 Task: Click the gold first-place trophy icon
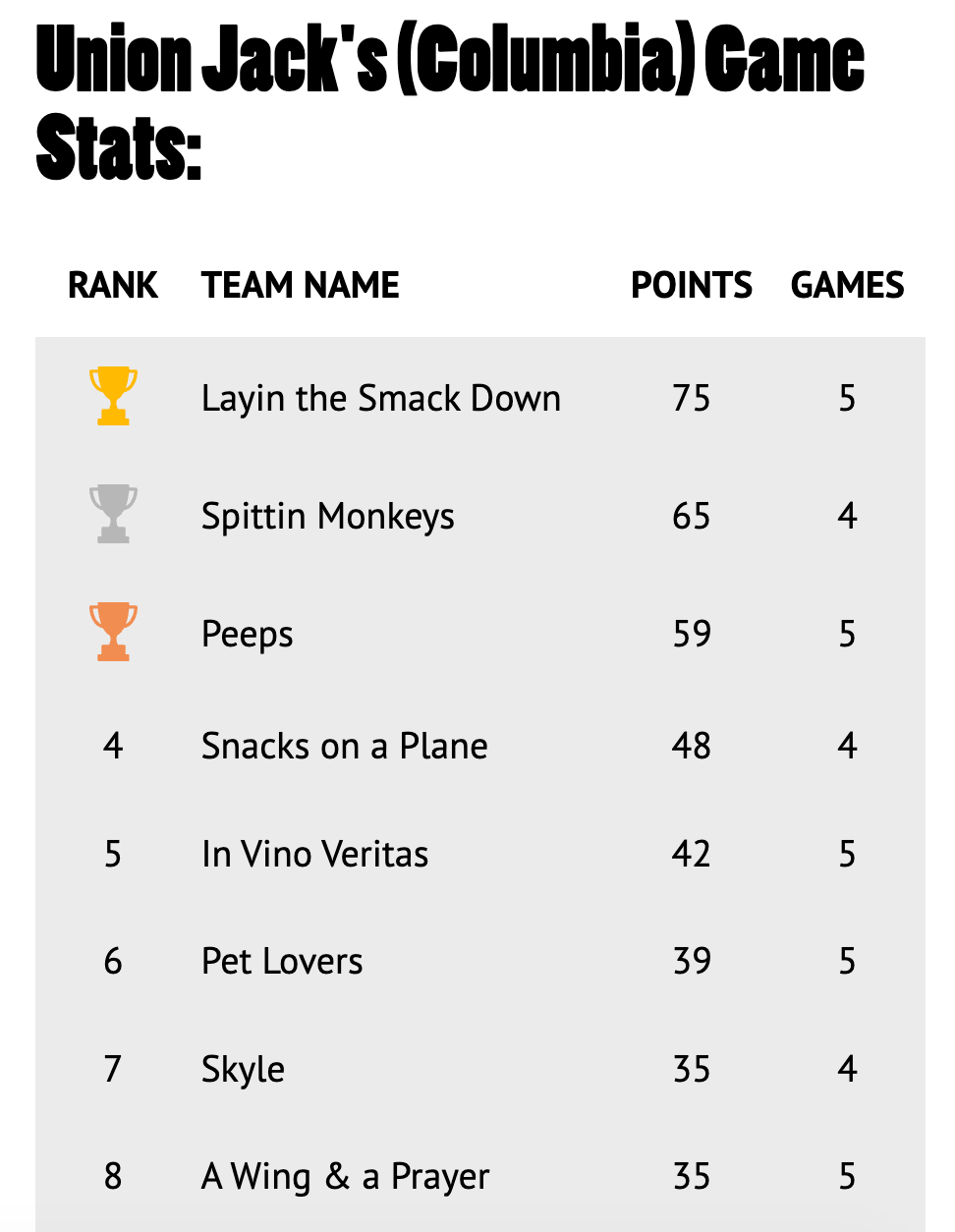point(113,396)
